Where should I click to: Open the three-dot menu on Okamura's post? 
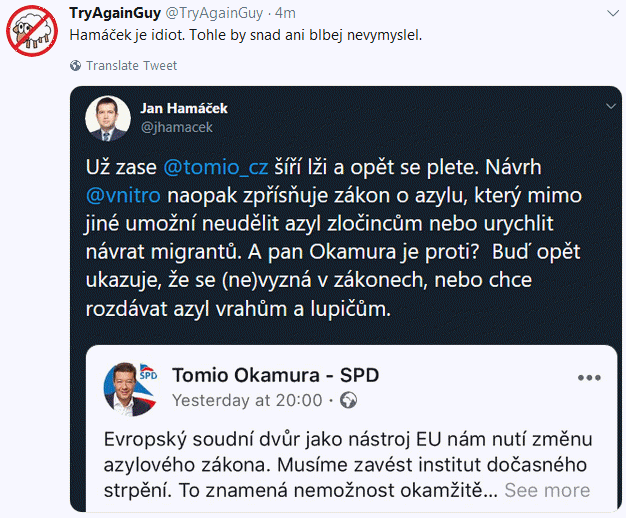pos(590,377)
